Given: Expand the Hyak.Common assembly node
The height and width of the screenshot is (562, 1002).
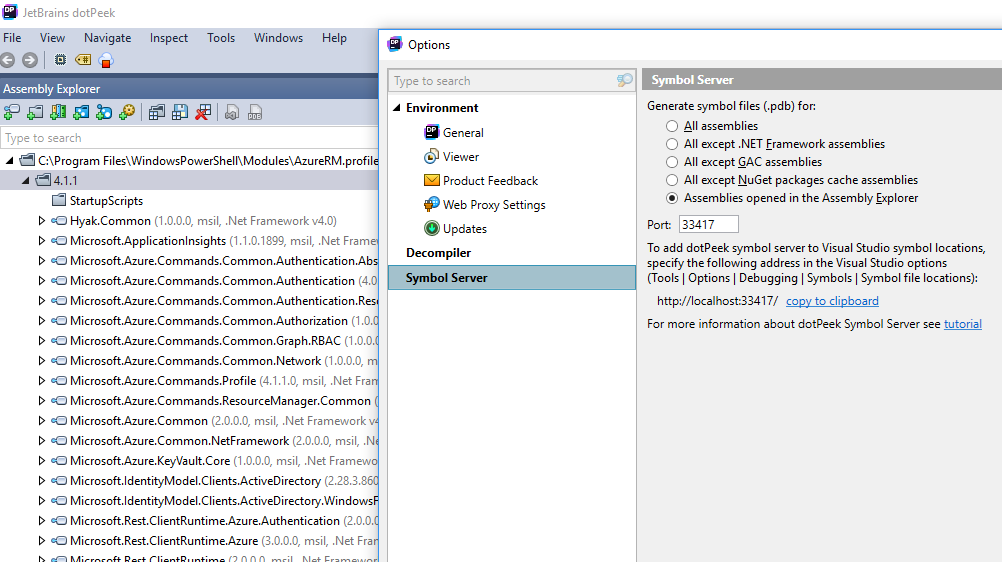Looking at the screenshot, I should coord(42,221).
